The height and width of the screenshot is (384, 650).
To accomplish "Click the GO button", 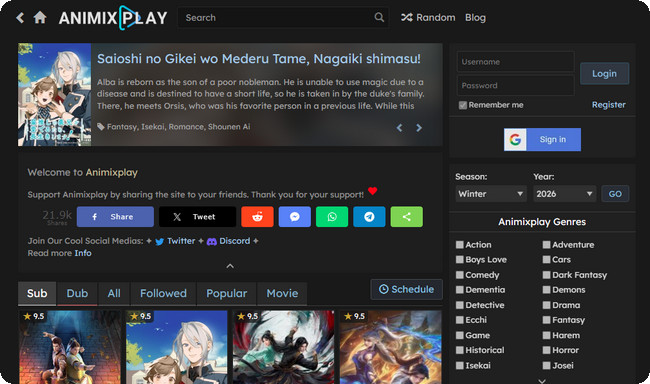I will 615,194.
